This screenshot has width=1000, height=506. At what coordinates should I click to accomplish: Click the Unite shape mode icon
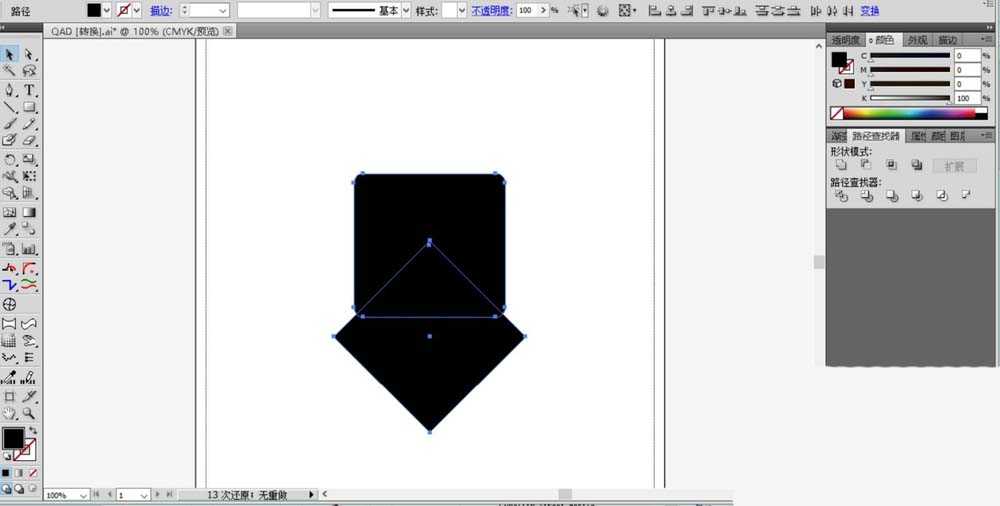pos(841,165)
